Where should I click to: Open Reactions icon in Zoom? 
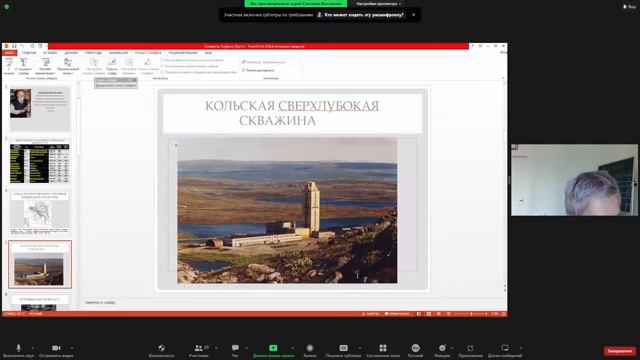click(x=442, y=348)
